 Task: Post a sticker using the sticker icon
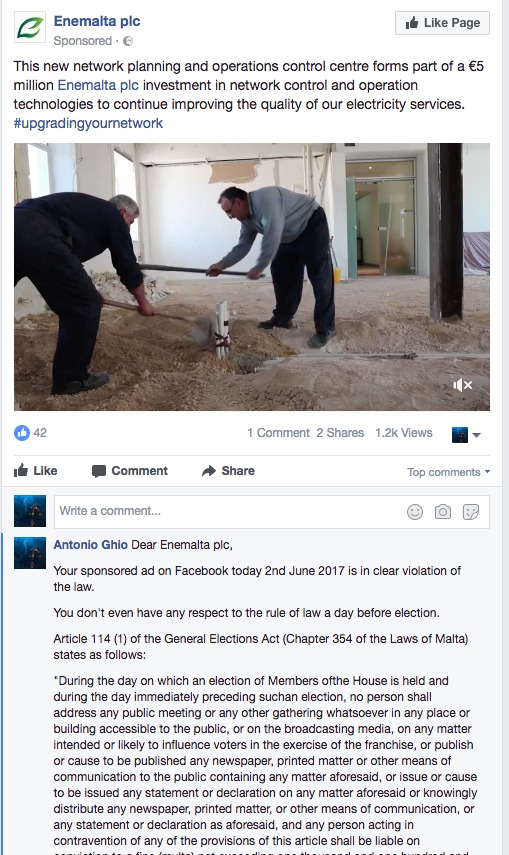[x=471, y=511]
